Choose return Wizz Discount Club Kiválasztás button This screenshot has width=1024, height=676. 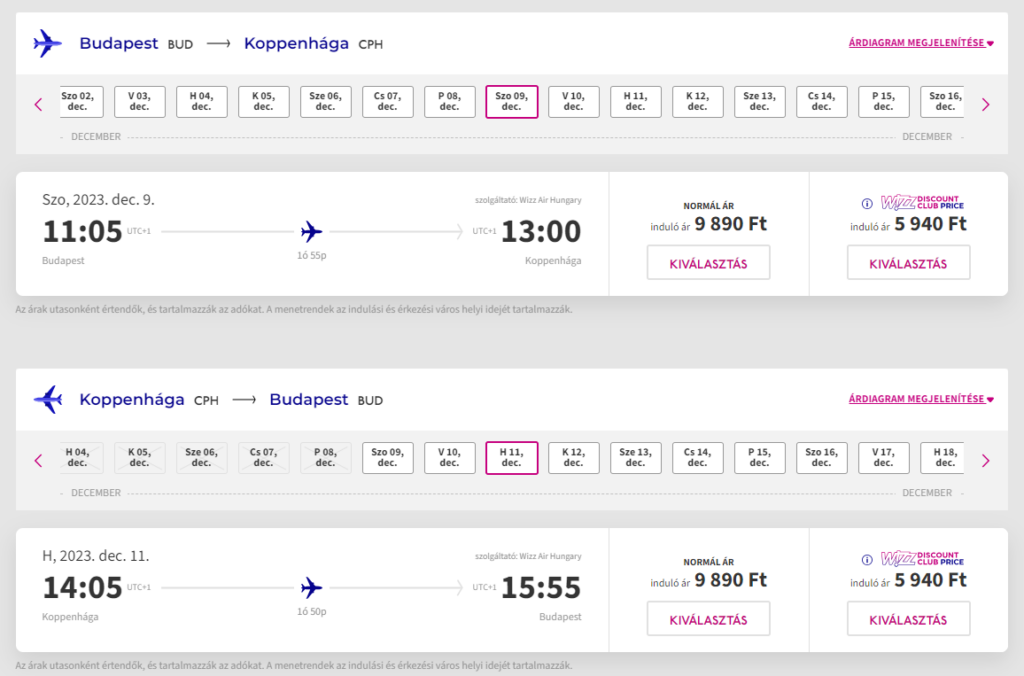tap(908, 619)
